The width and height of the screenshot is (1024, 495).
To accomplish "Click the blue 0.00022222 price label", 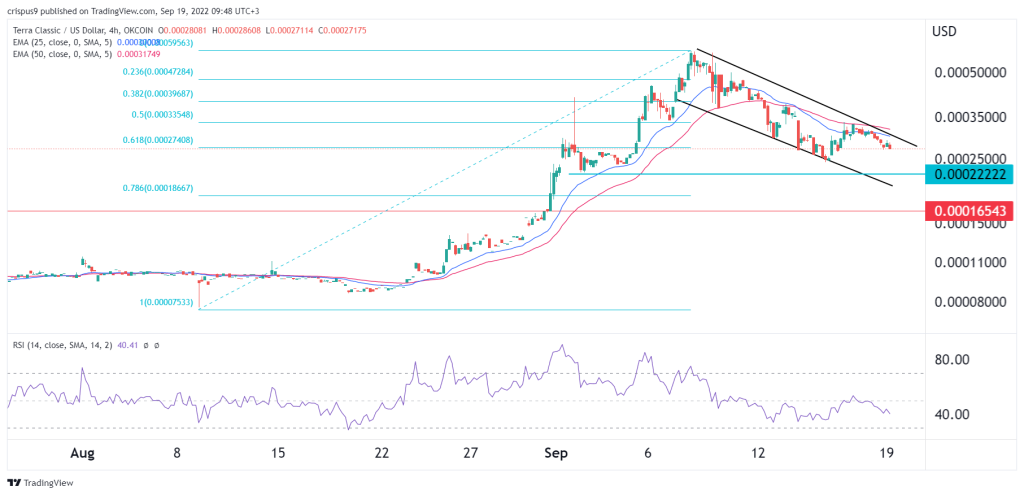I will tap(969, 174).
